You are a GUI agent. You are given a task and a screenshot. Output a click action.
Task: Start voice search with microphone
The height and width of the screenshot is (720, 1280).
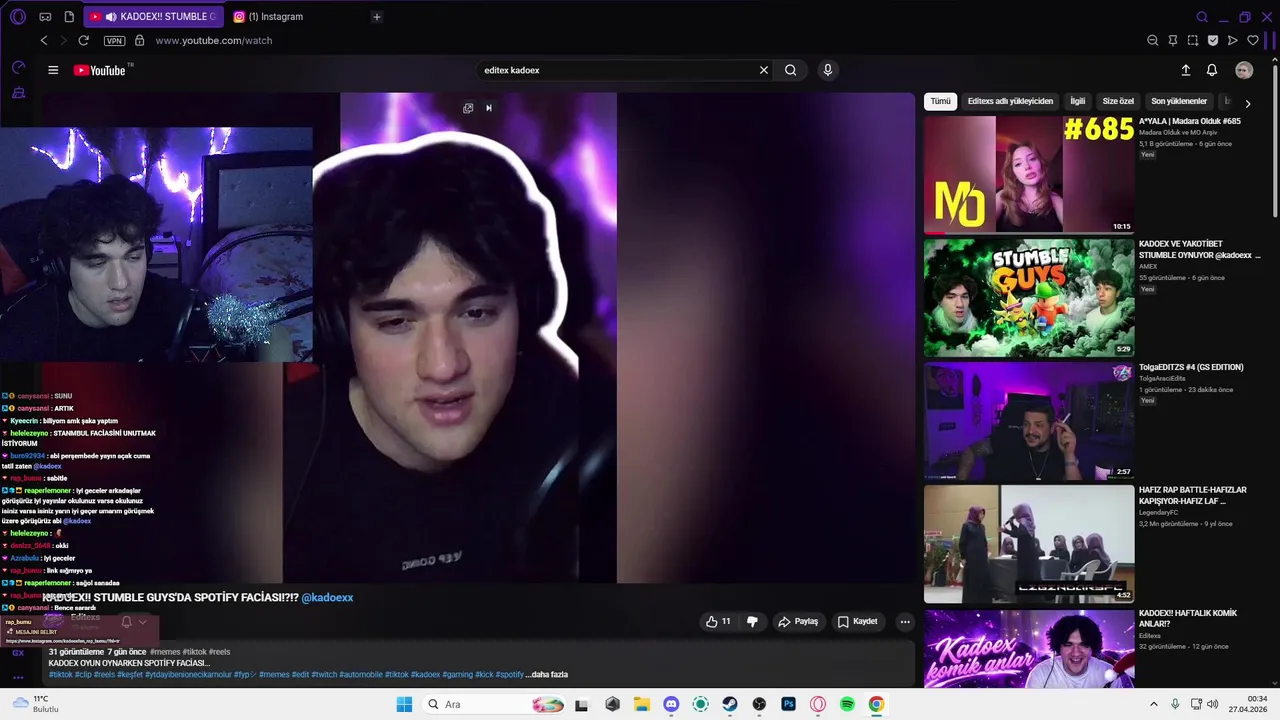click(x=827, y=70)
